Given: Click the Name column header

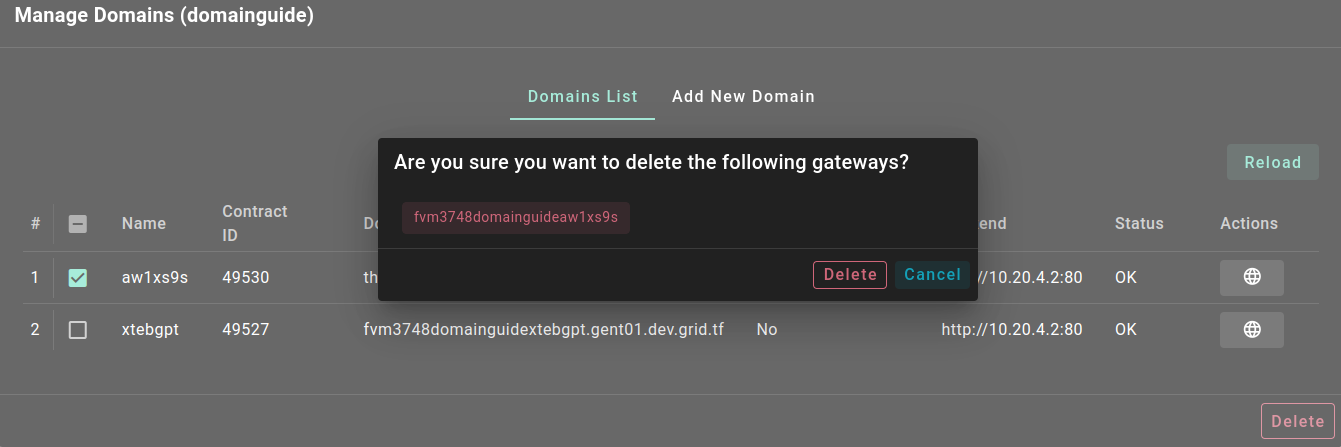Looking at the screenshot, I should click(x=144, y=224).
